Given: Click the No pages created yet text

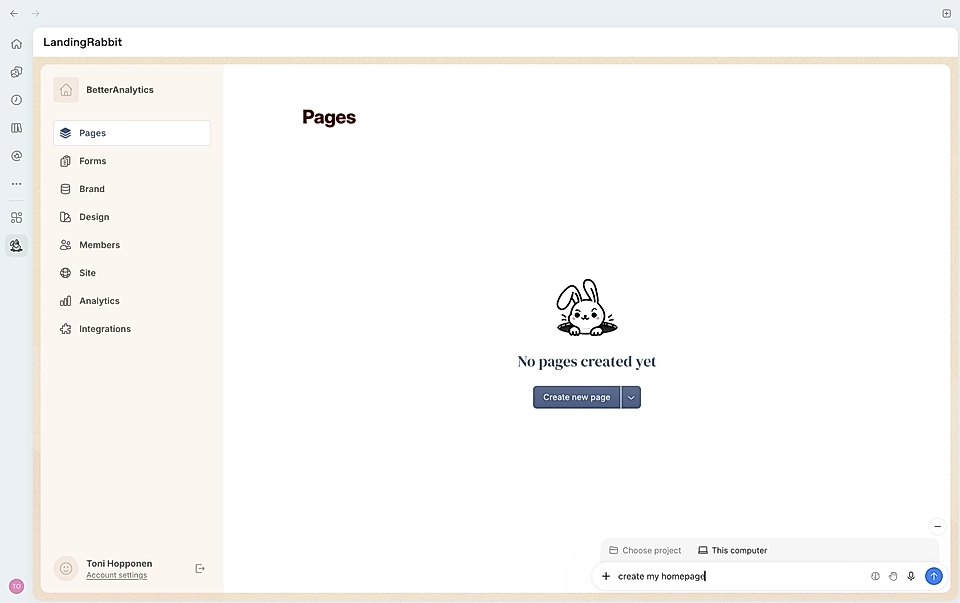Looking at the screenshot, I should [587, 362].
